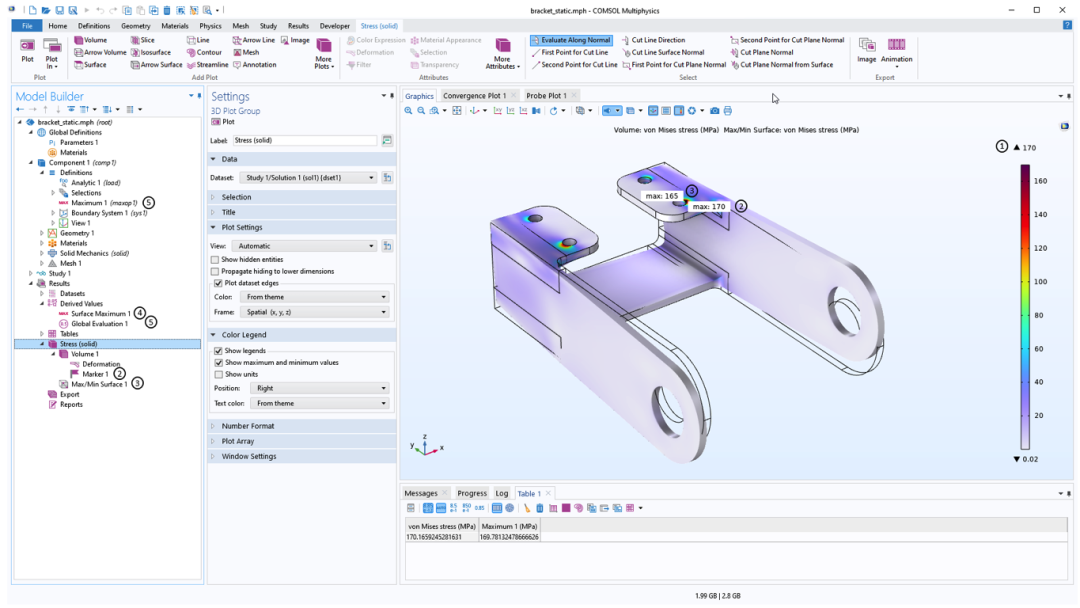This screenshot has width=1080, height=608.
Task: Enable Propagate hiding to lower dimensions
Action: tap(215, 271)
